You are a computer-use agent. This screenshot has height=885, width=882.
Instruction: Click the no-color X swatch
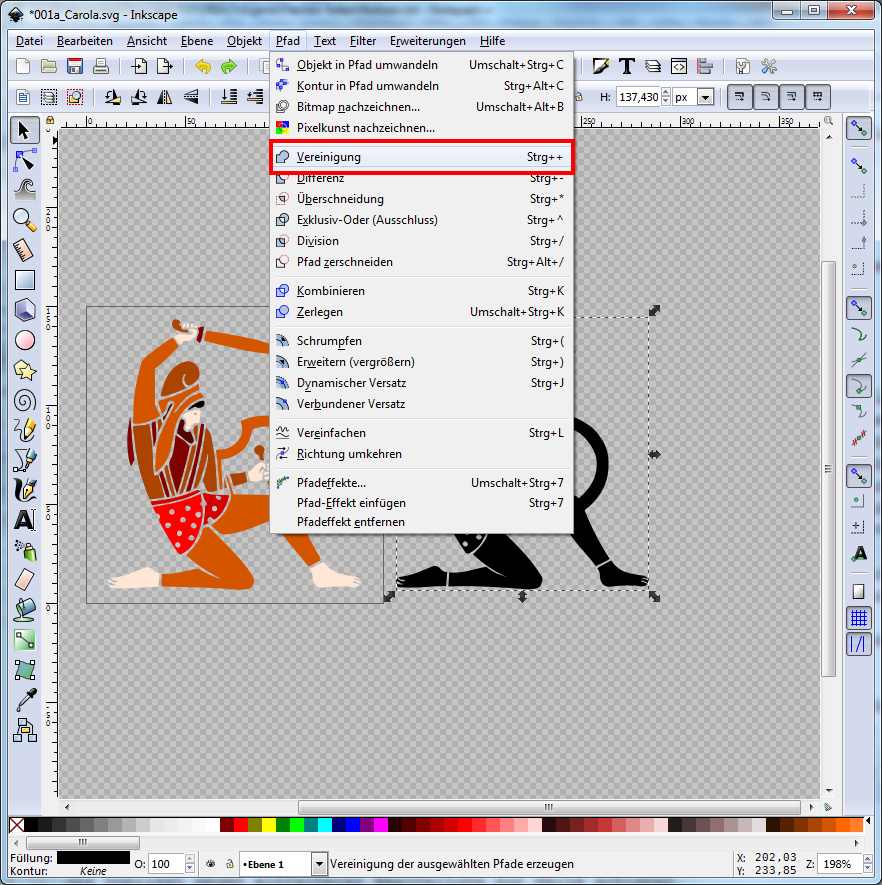point(17,825)
